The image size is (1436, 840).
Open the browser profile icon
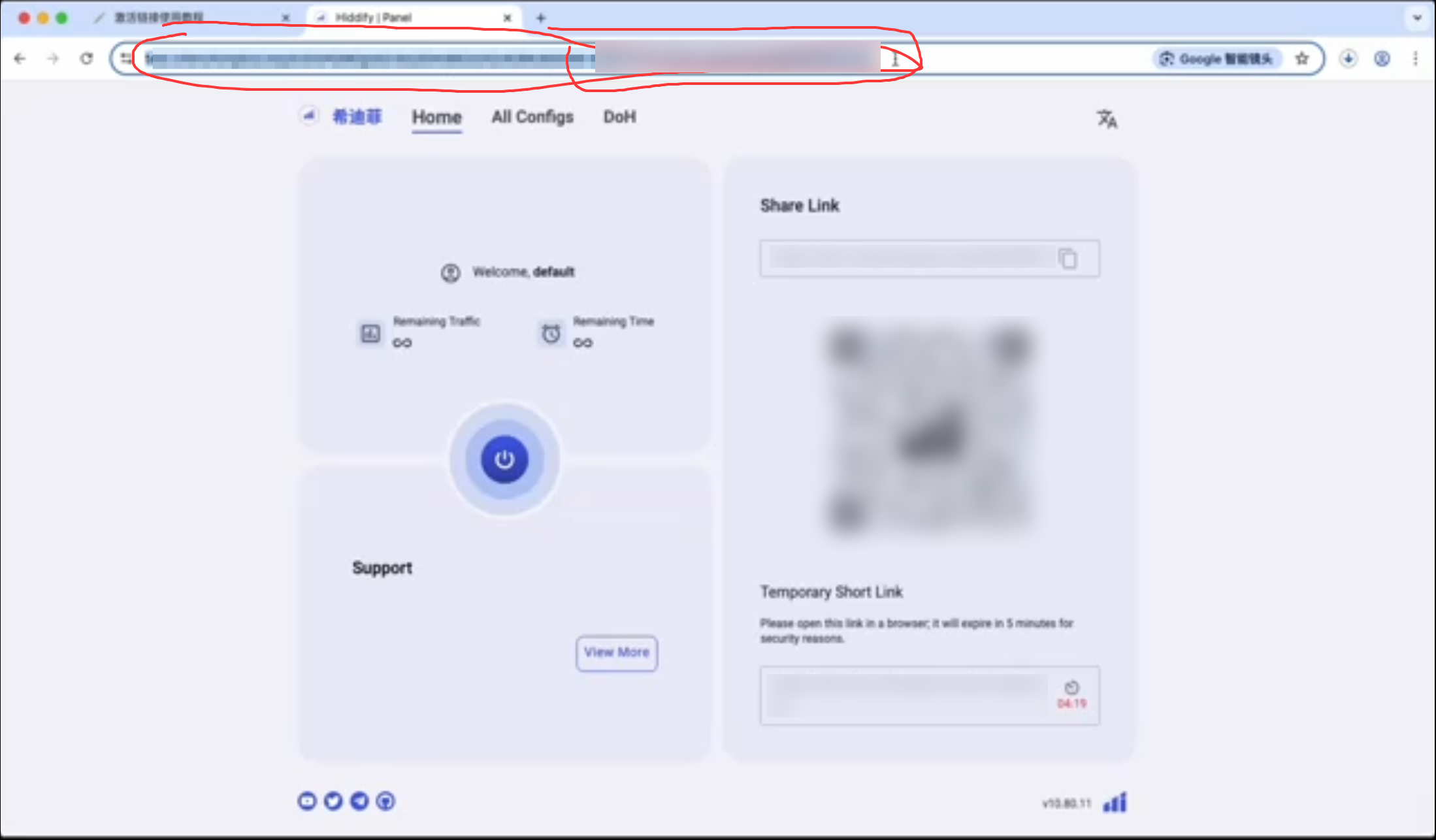point(1382,59)
